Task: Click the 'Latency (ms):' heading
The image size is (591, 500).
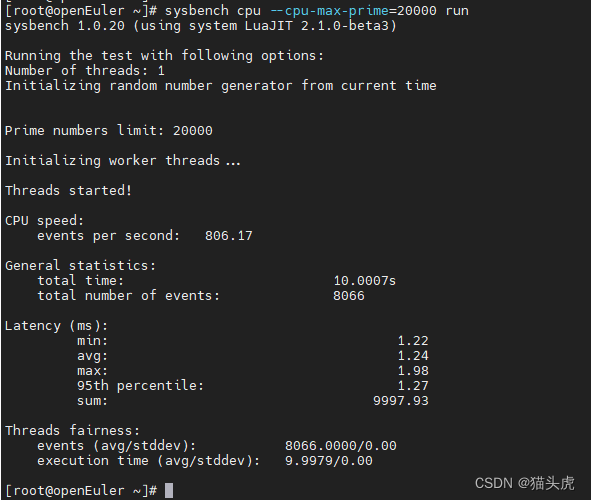Action: point(57,326)
